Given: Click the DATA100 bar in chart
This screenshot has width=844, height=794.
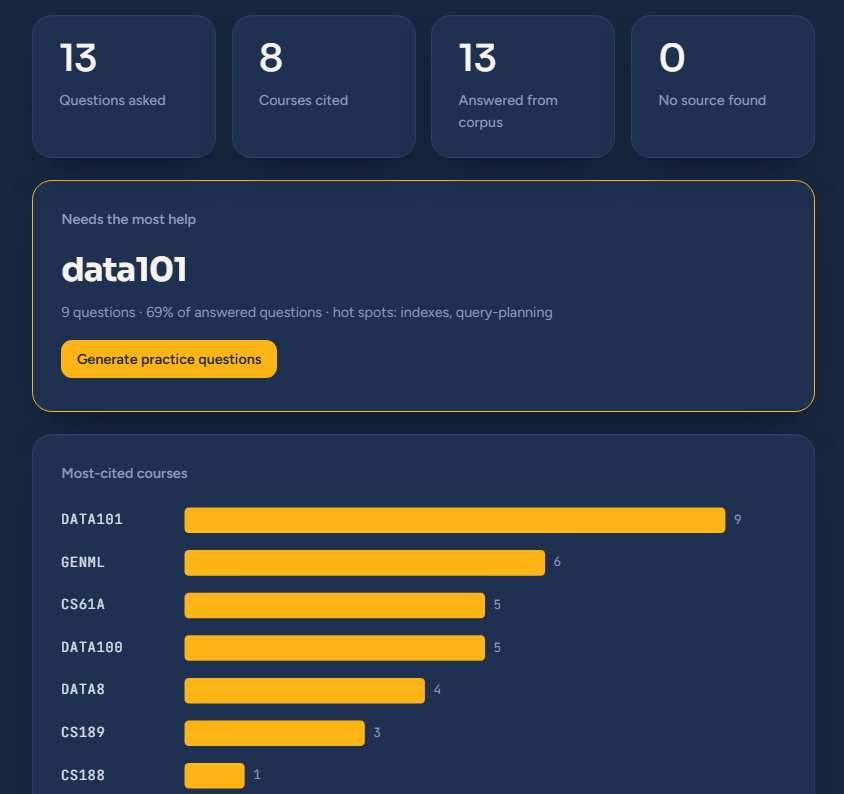Looking at the screenshot, I should point(335,648).
